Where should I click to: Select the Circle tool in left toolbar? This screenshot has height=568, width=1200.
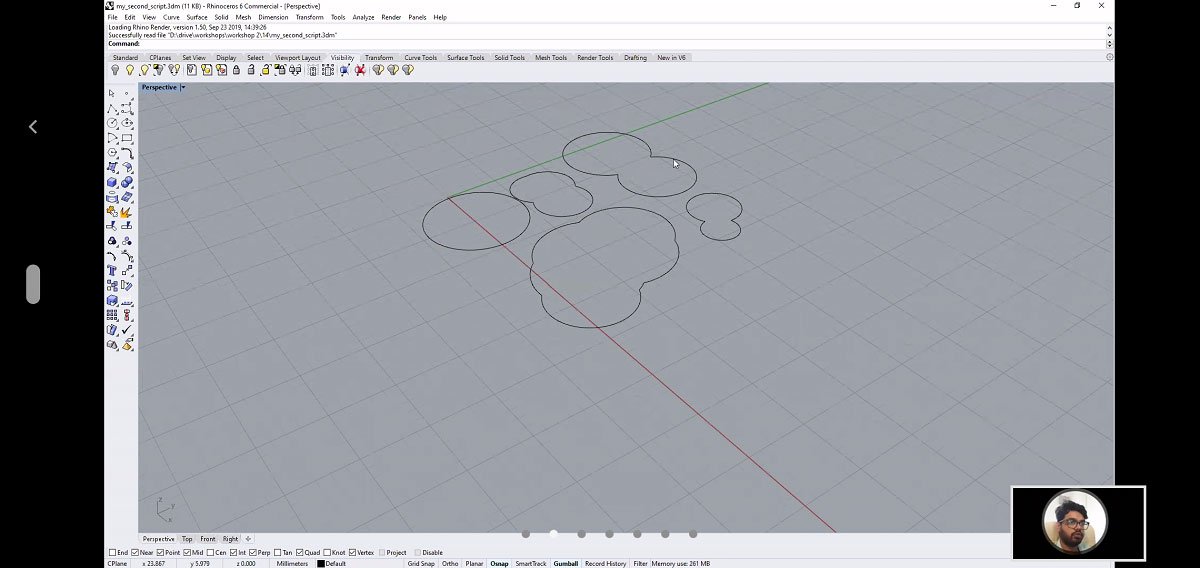[112, 123]
